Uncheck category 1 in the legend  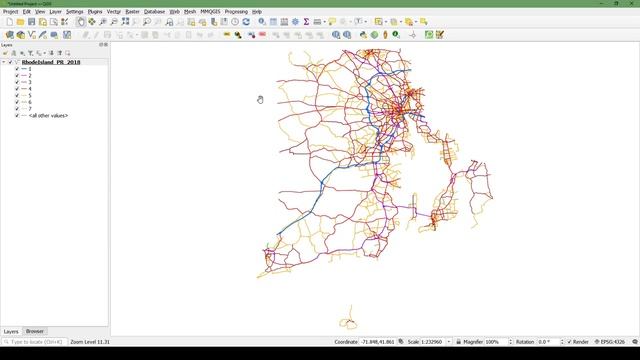(x=17, y=69)
